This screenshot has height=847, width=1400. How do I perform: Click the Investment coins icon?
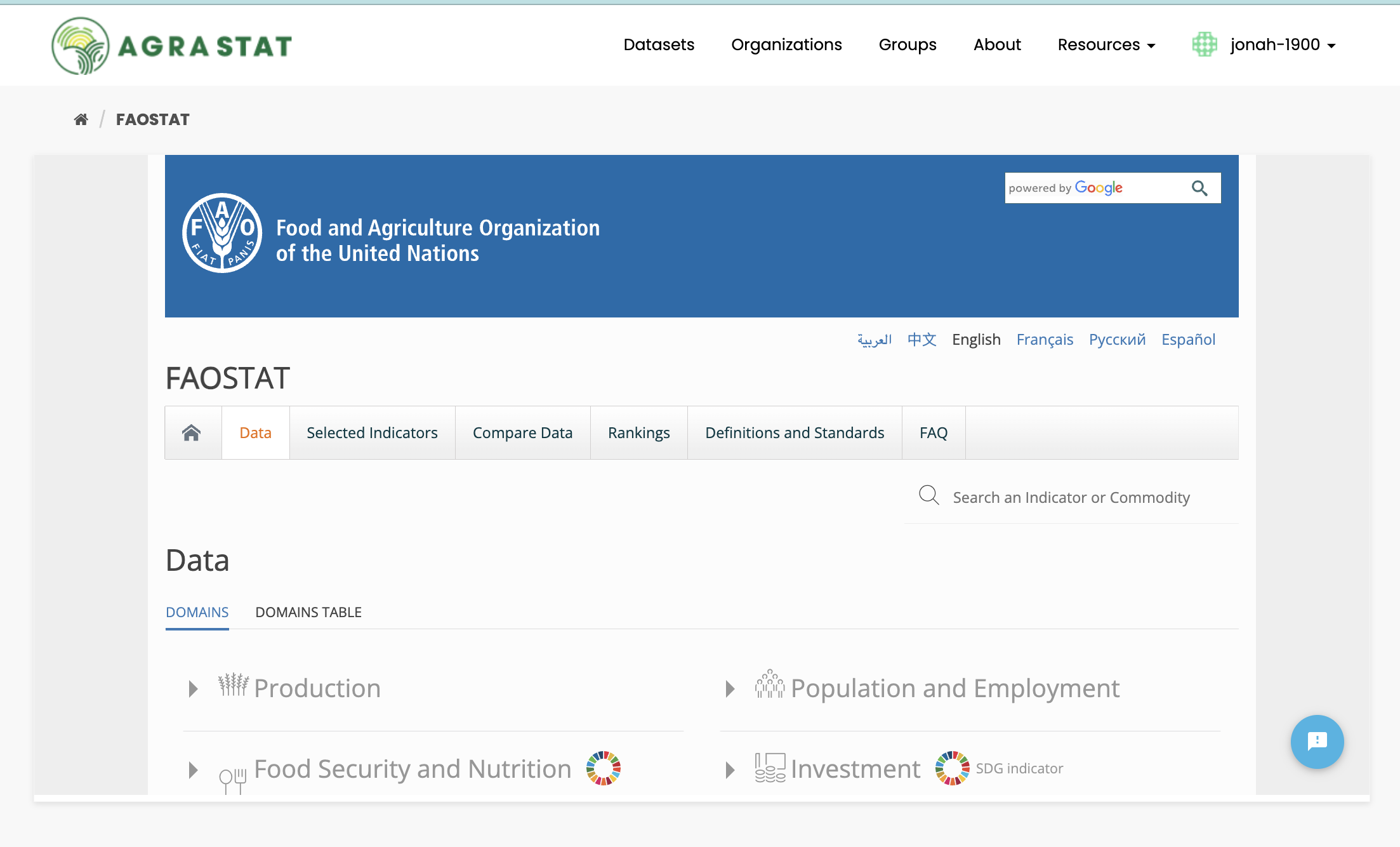[x=770, y=768]
